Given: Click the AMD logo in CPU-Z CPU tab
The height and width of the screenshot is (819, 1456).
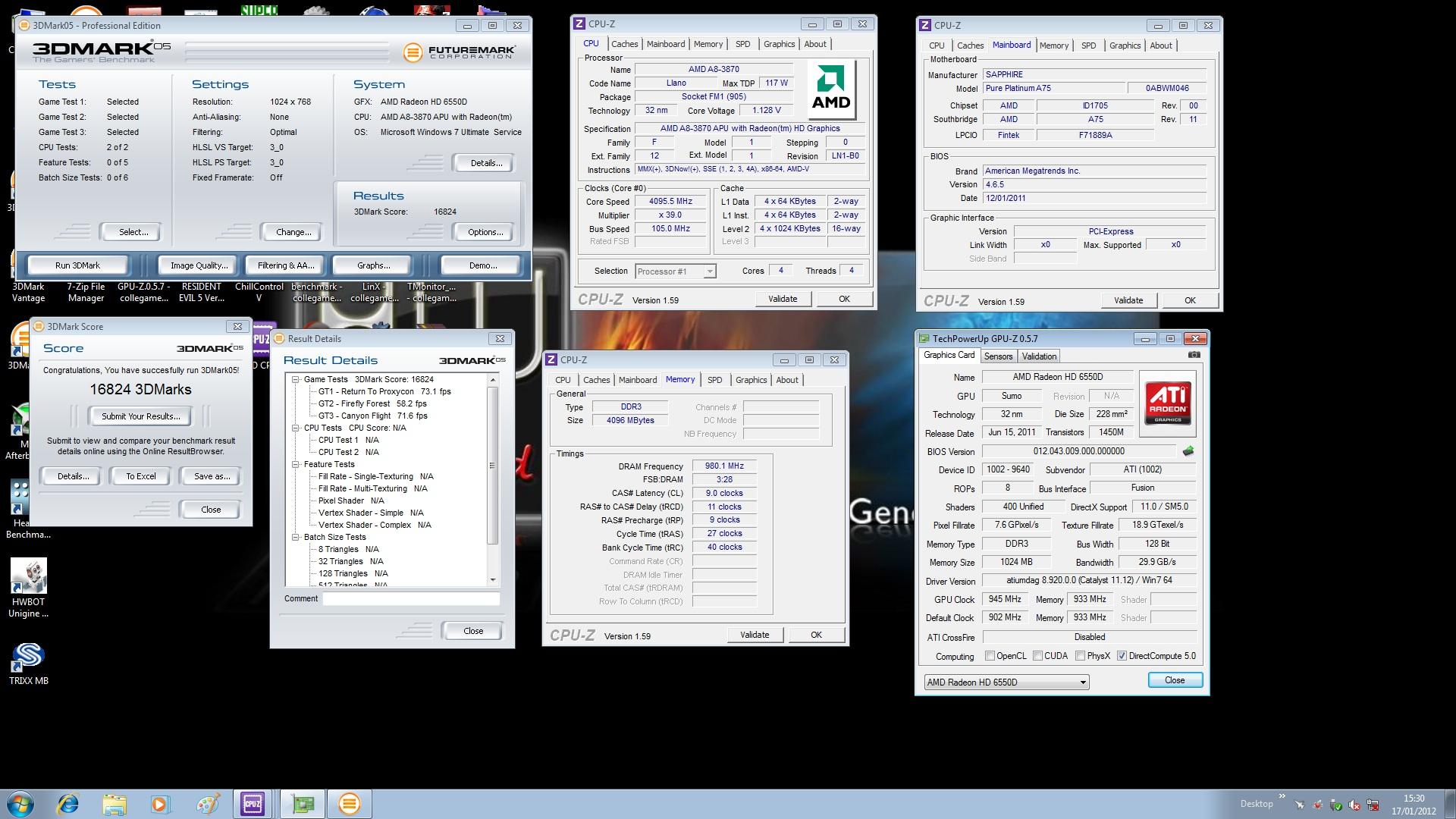Looking at the screenshot, I should point(831,91).
